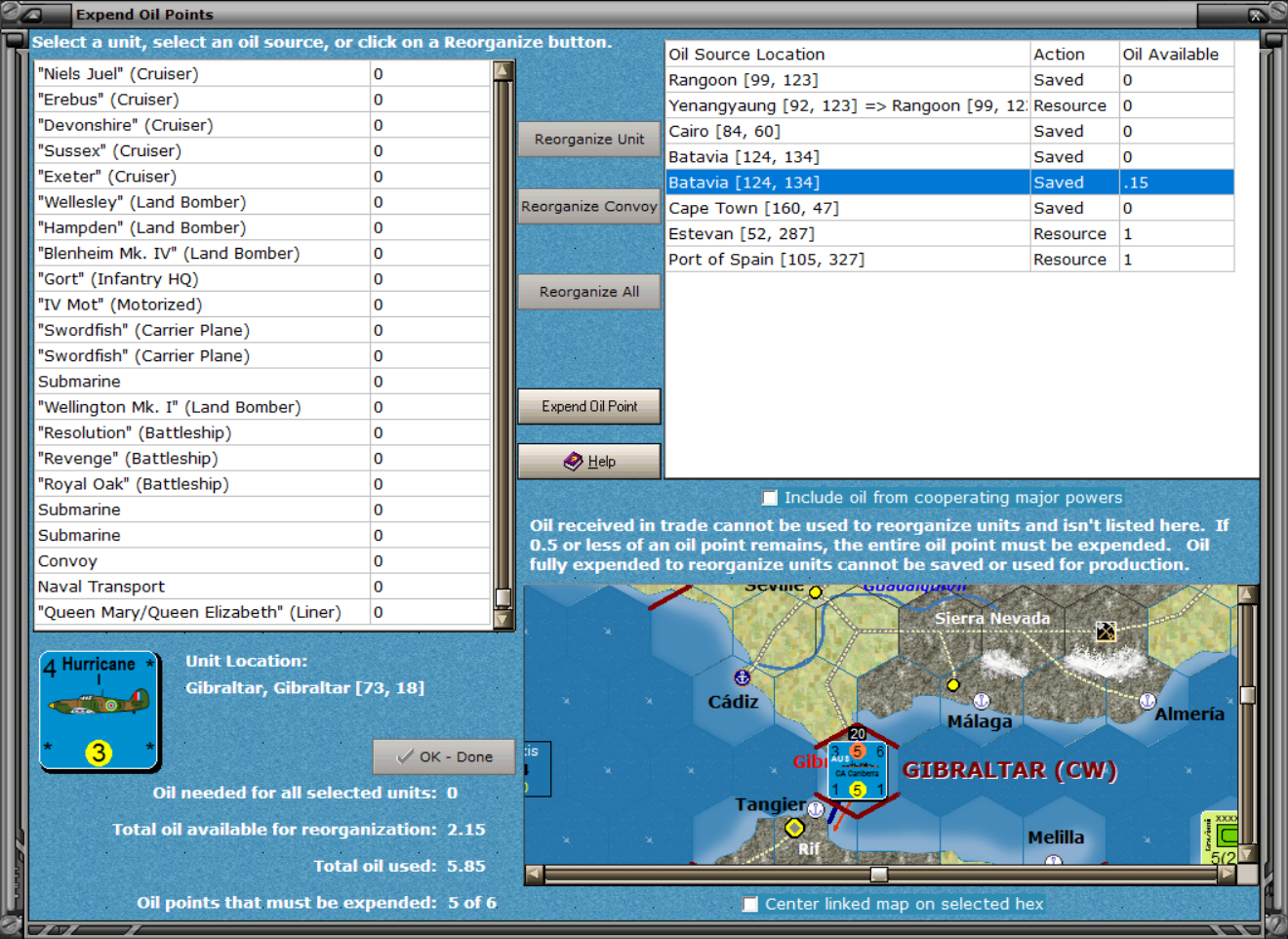1288x939 pixels.
Task: Select "Gort" (Infantry HQ) row
Action: point(262,279)
